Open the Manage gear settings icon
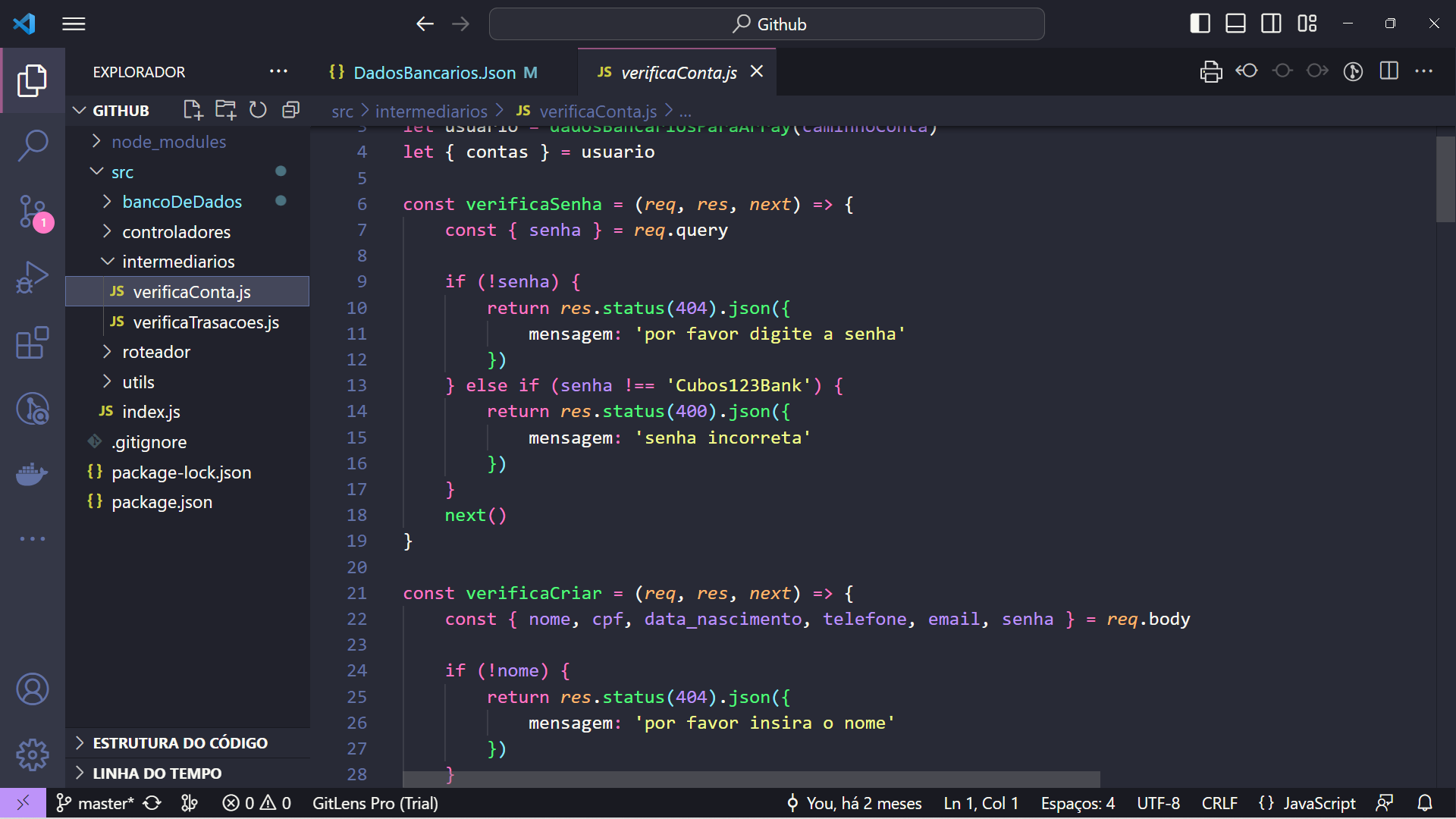The width and height of the screenshot is (1456, 819). pyautogui.click(x=33, y=755)
